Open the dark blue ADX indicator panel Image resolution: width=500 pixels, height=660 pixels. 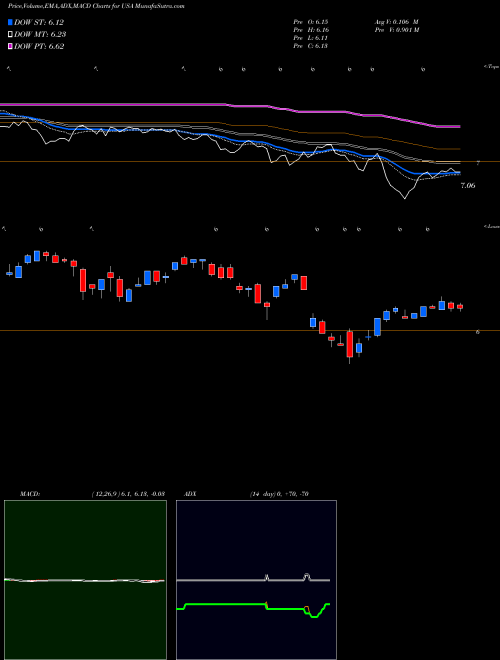pos(256,580)
